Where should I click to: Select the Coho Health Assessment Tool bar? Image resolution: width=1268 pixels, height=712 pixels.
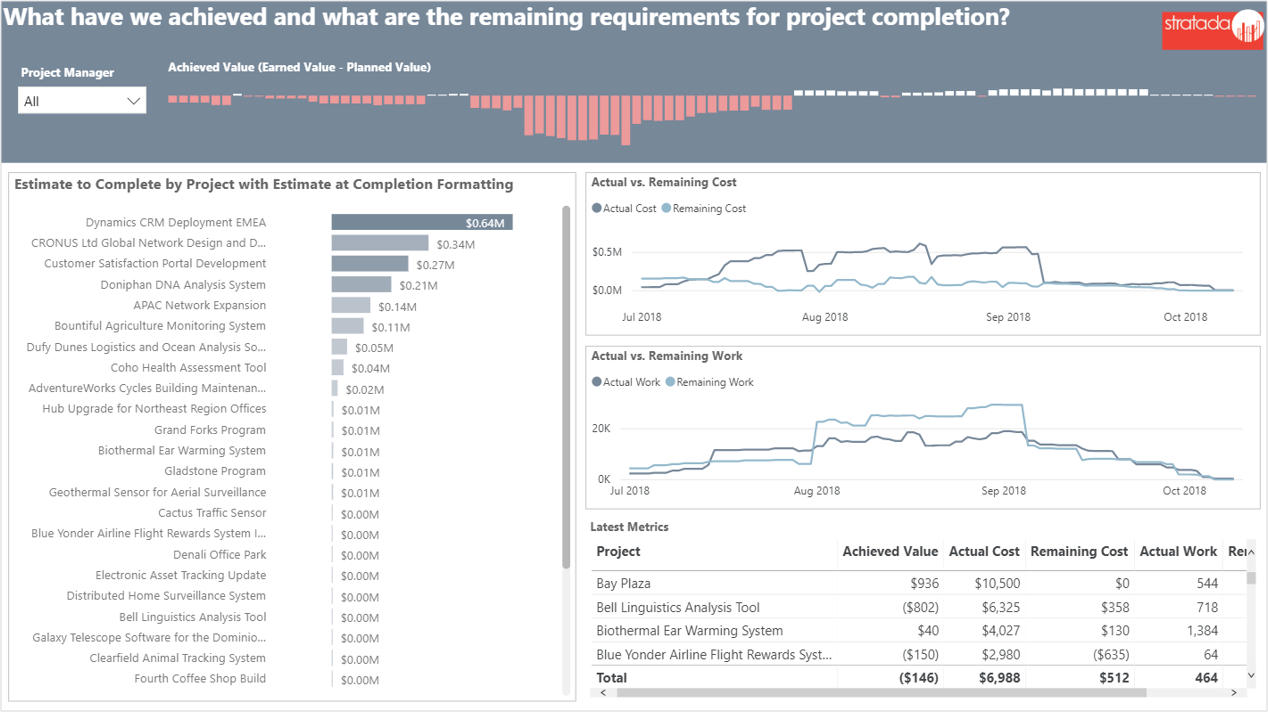pos(338,368)
